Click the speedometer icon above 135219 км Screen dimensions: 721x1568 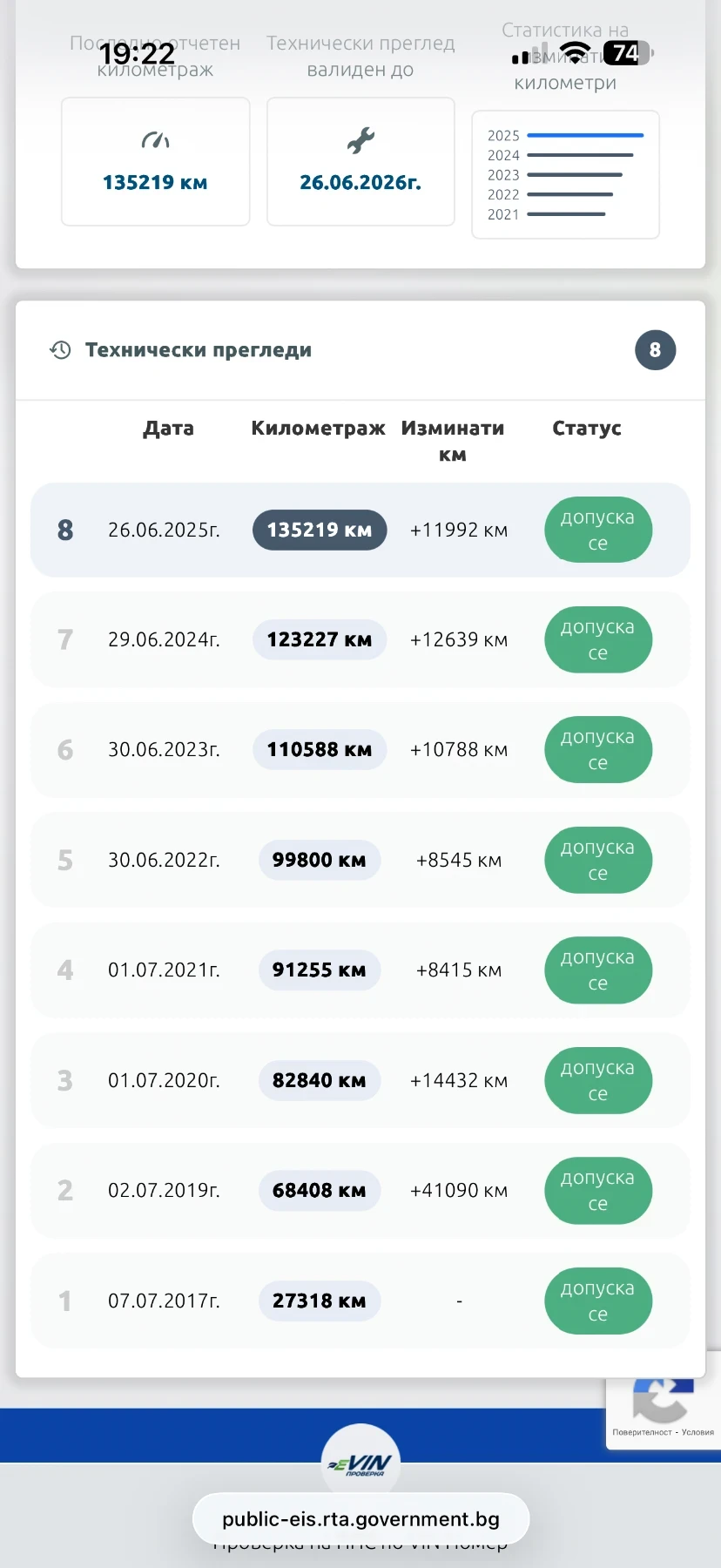coord(155,140)
